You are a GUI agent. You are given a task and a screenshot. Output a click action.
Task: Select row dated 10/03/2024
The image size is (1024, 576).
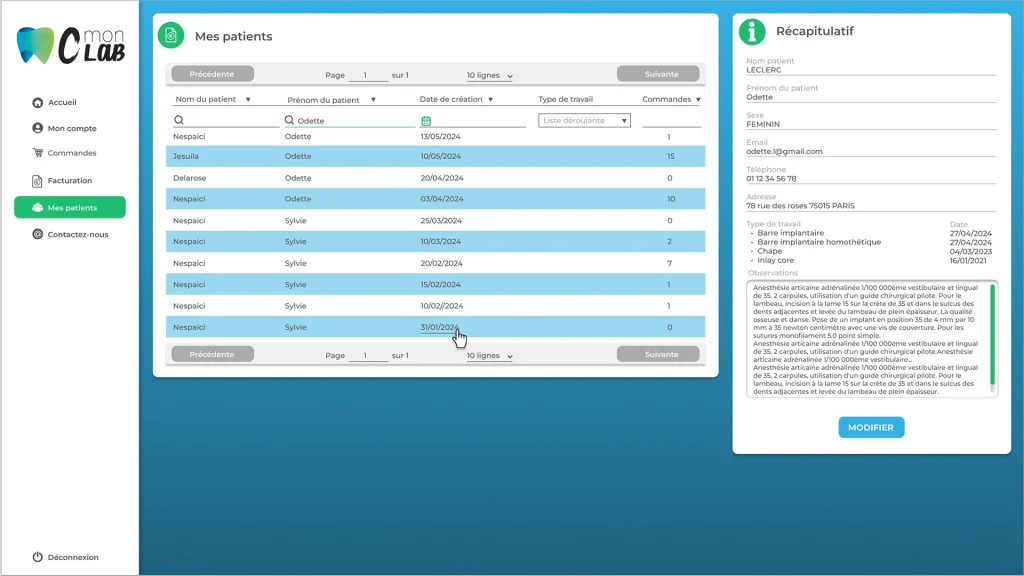436,241
